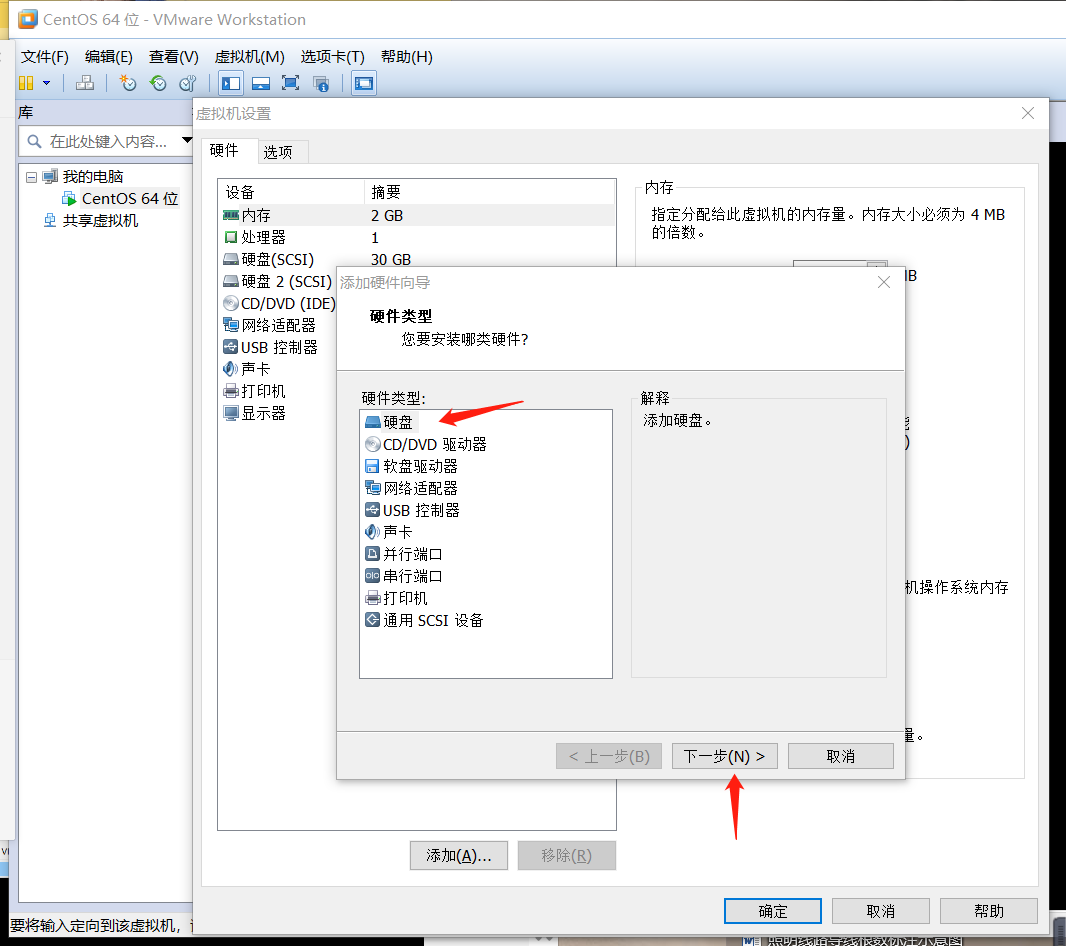The width and height of the screenshot is (1066, 946).
Task: Revert to snapshot toolbar icon
Action: point(158,83)
